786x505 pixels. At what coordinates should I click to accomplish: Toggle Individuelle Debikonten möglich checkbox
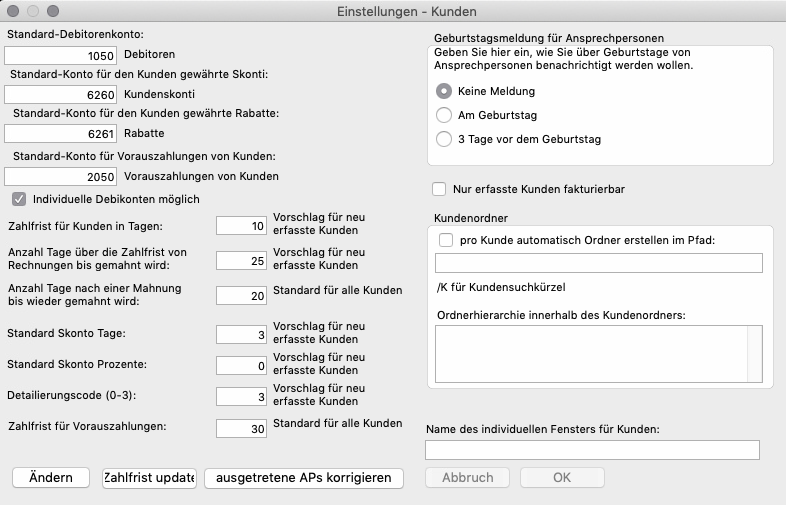[19, 199]
